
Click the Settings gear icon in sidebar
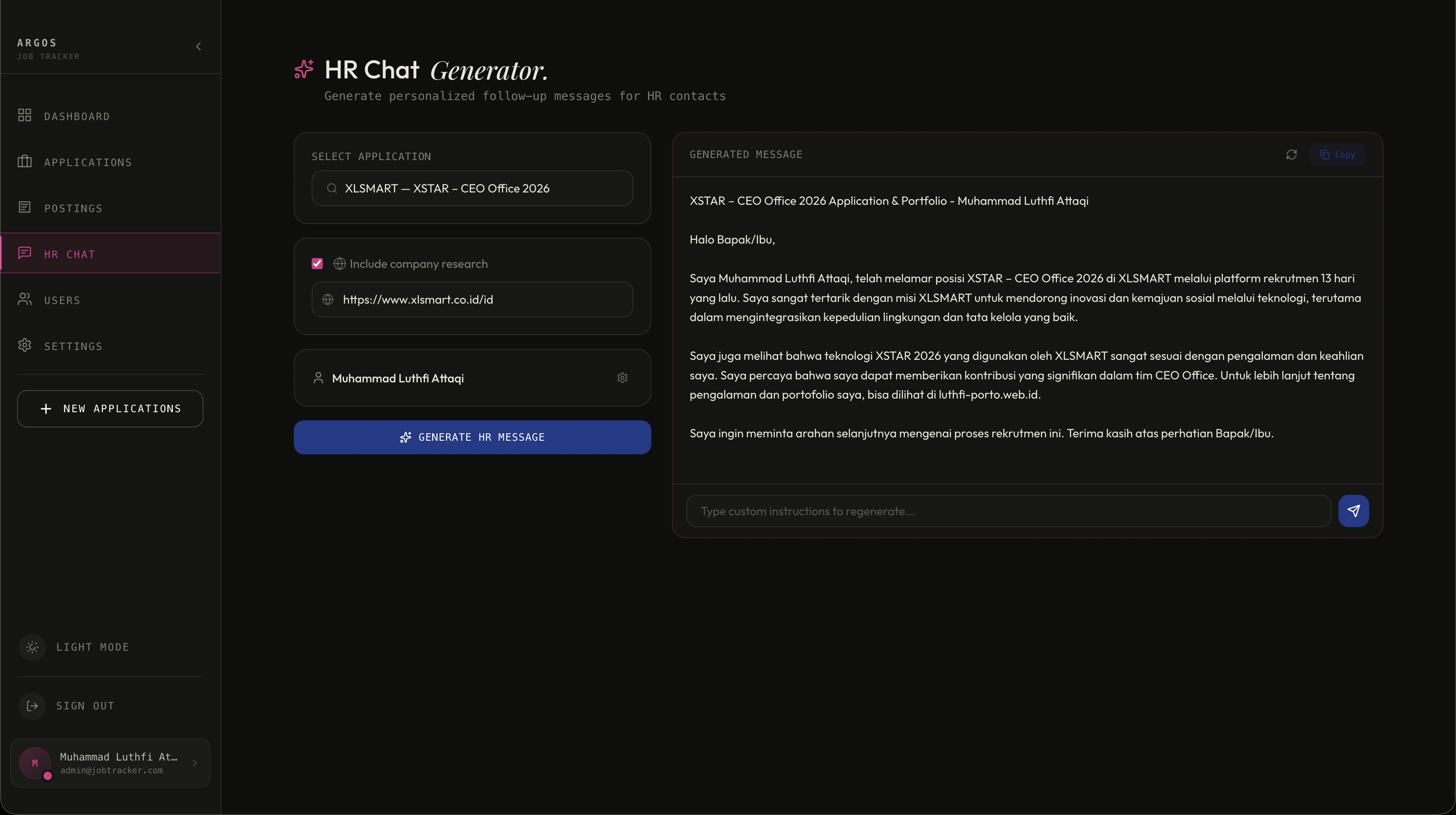24,345
